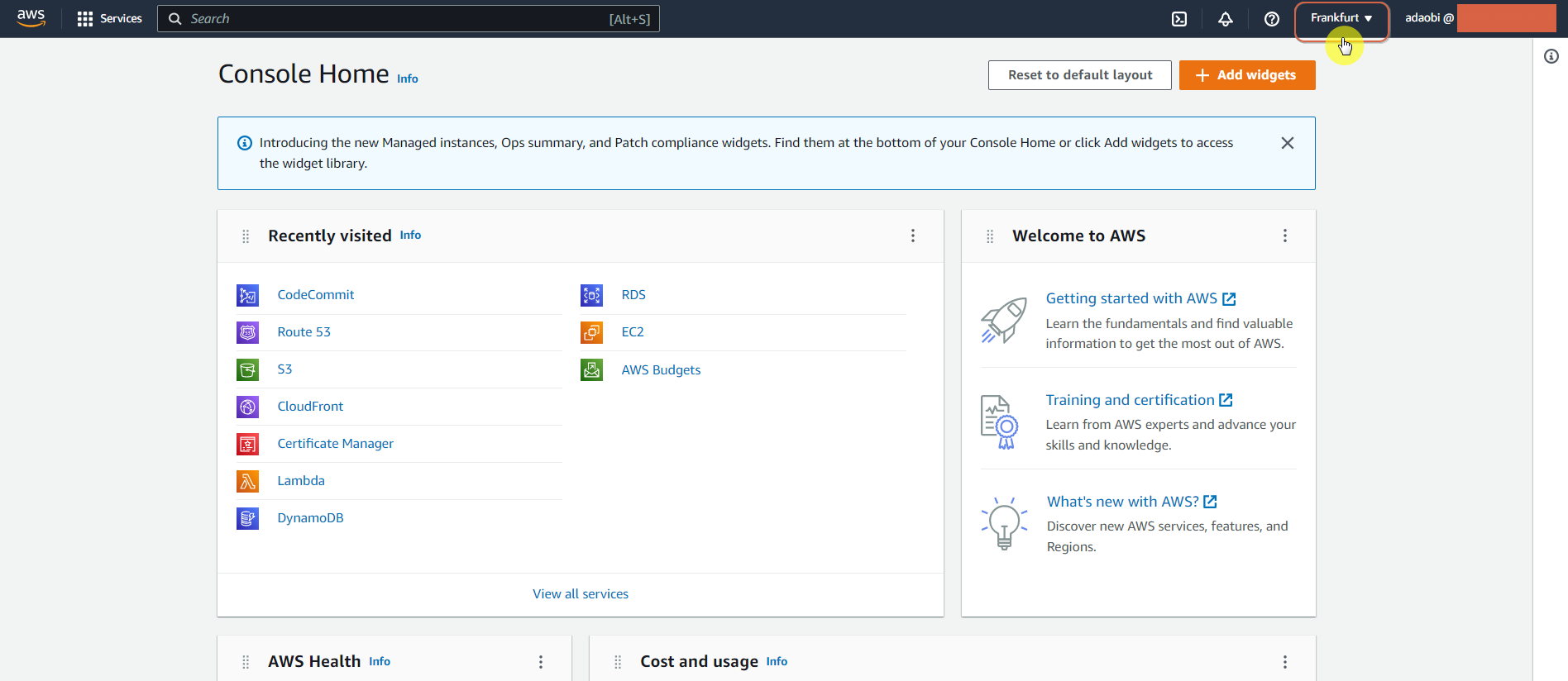Open the Lambda service icon
This screenshot has width=1568, height=681.
tap(247, 481)
